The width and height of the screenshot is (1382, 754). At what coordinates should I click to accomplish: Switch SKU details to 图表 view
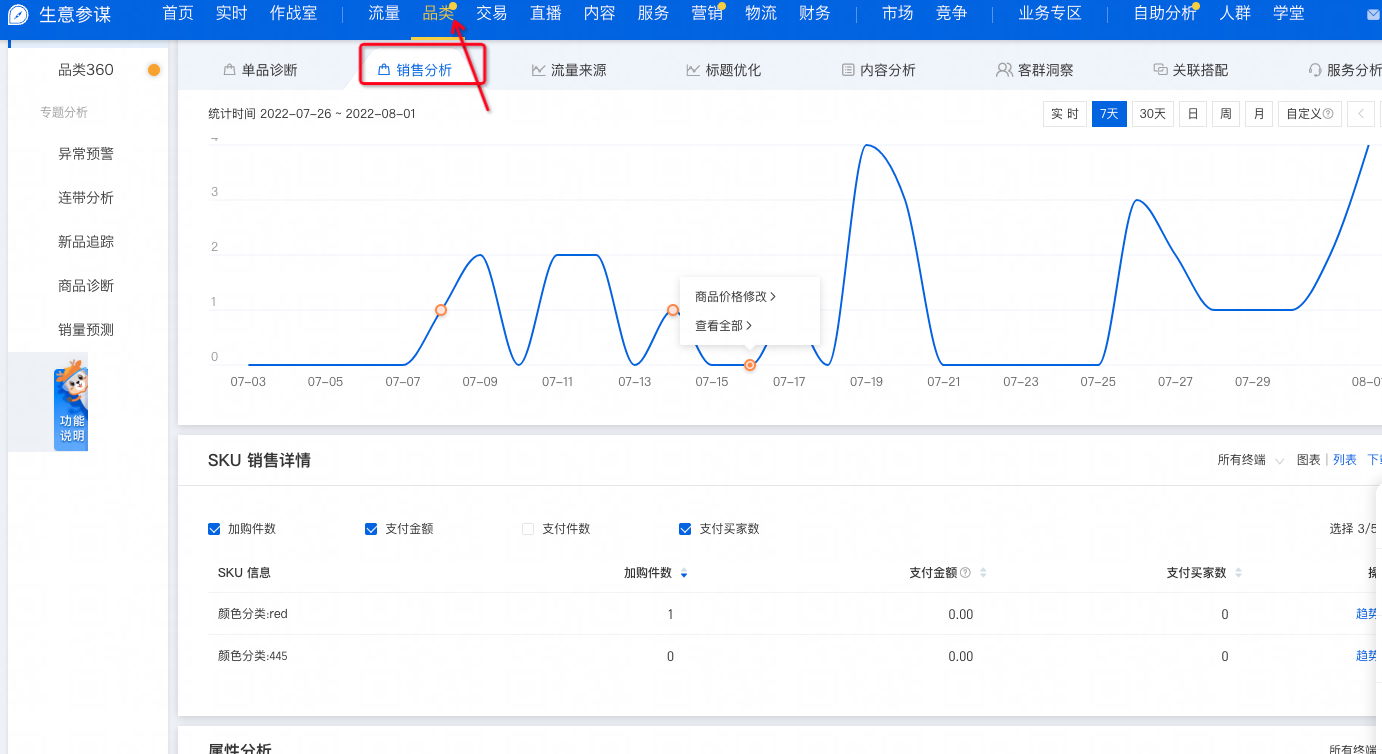point(1309,460)
